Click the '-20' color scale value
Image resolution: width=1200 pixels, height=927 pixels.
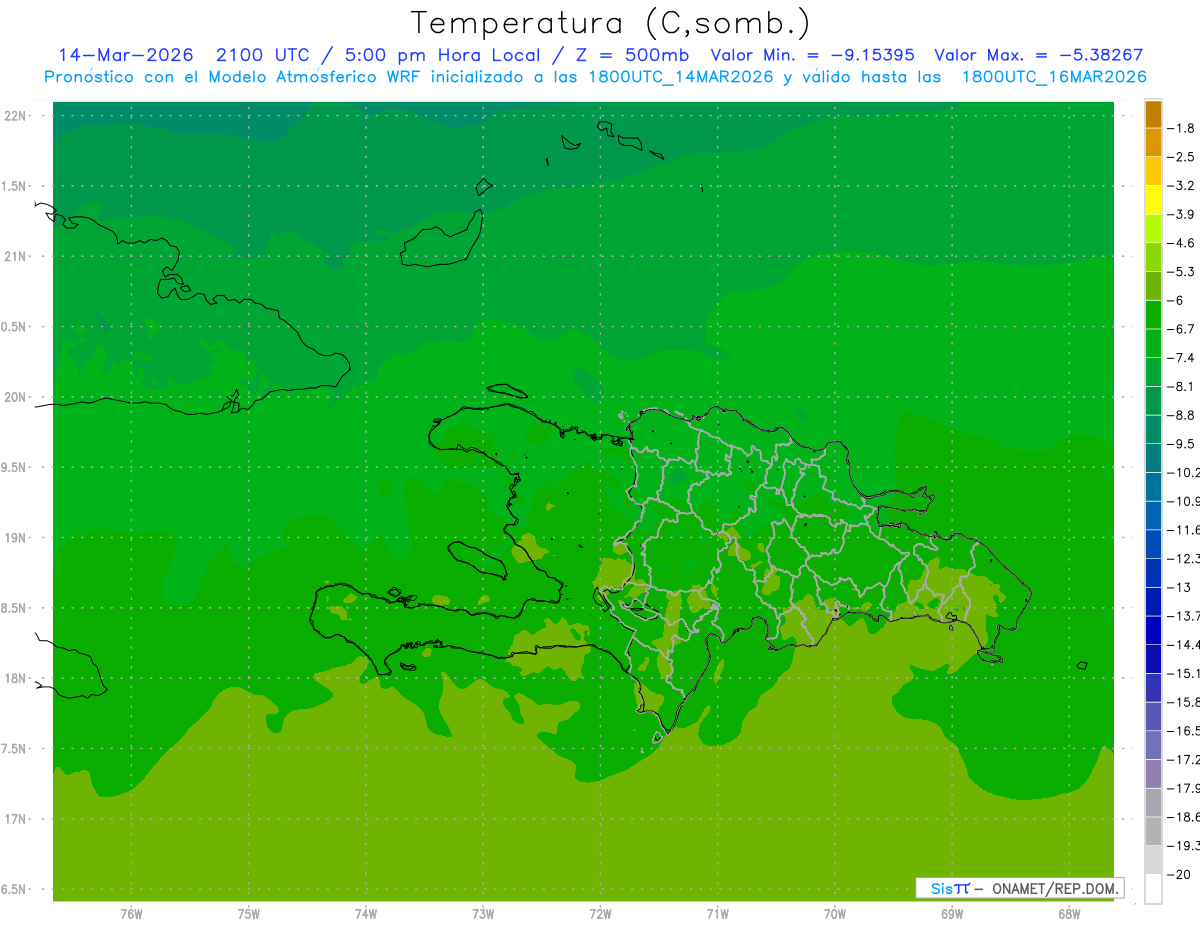pyautogui.click(x=1179, y=875)
